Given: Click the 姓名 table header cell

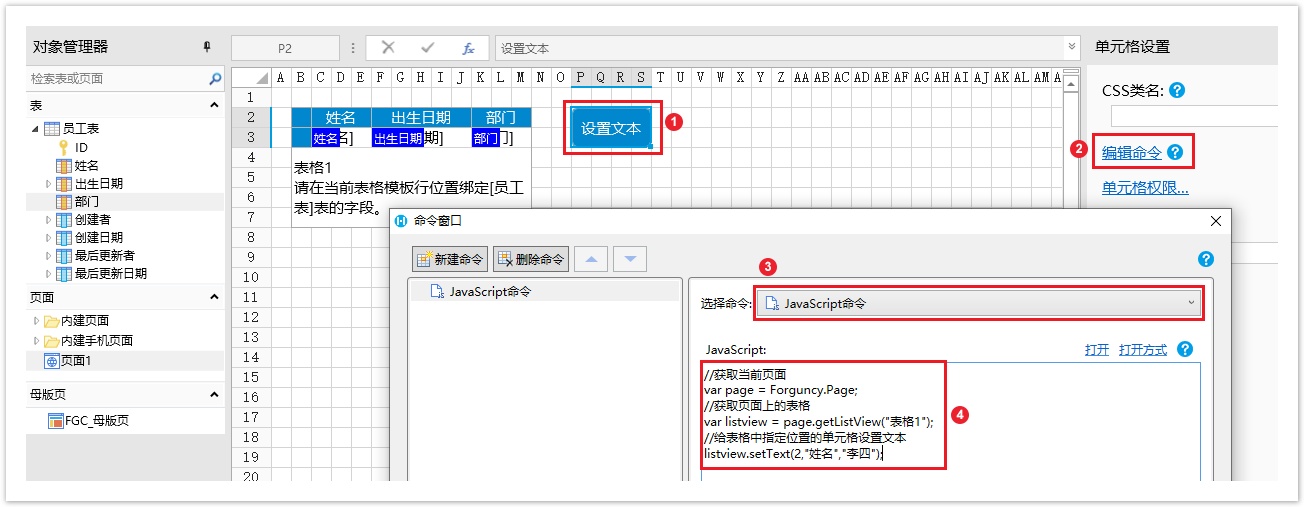Looking at the screenshot, I should click(x=341, y=118).
